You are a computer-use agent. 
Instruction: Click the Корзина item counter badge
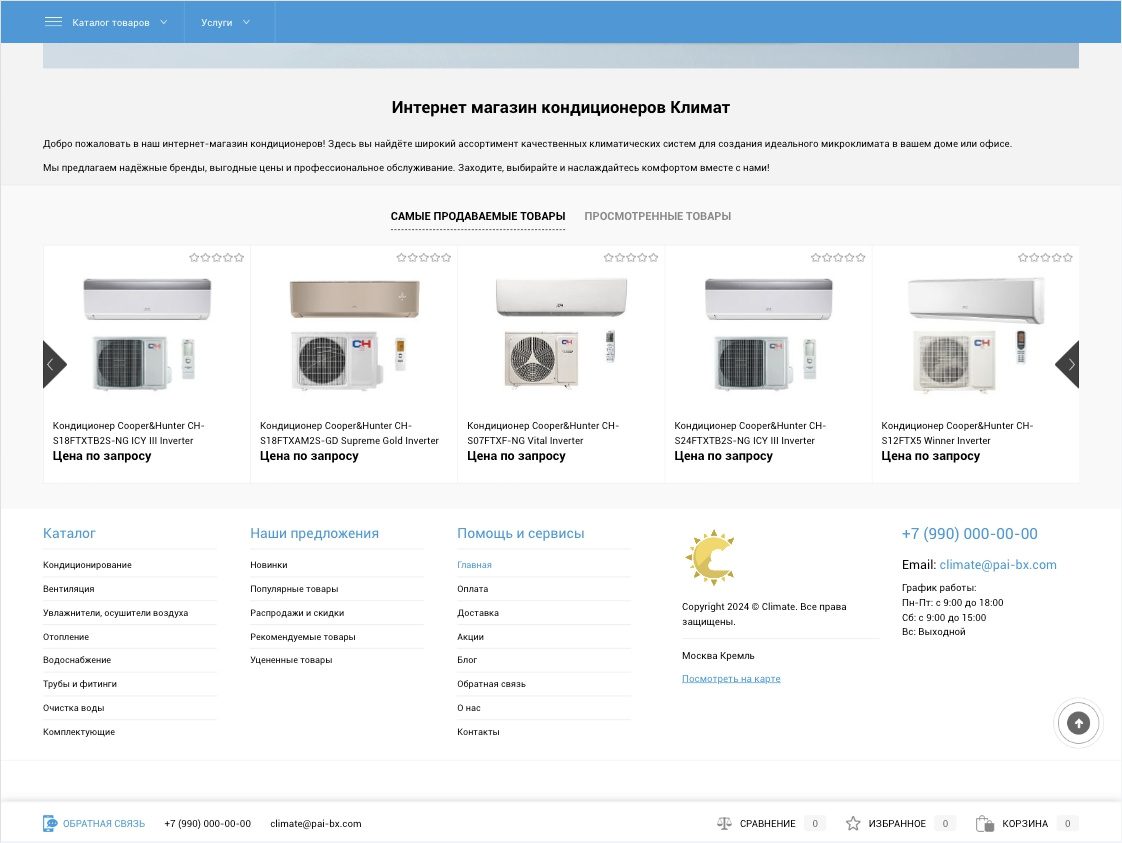pos(1067,824)
